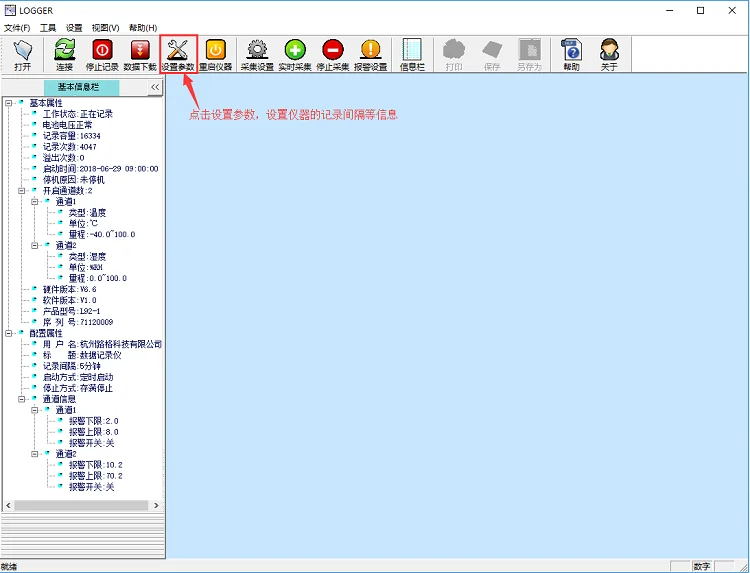Open the 工具 menu
The height and width of the screenshot is (573, 750).
48,28
